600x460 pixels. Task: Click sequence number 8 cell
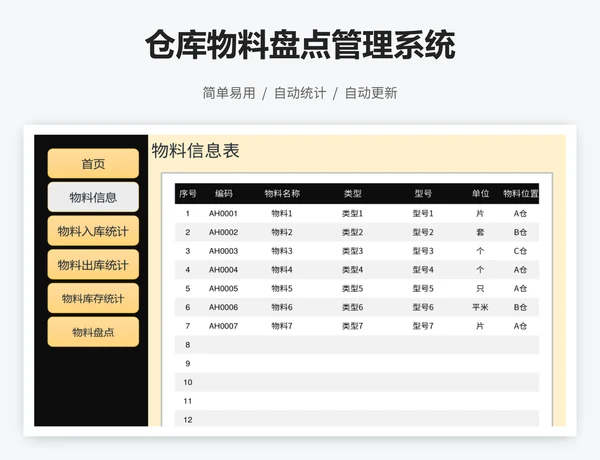click(188, 345)
